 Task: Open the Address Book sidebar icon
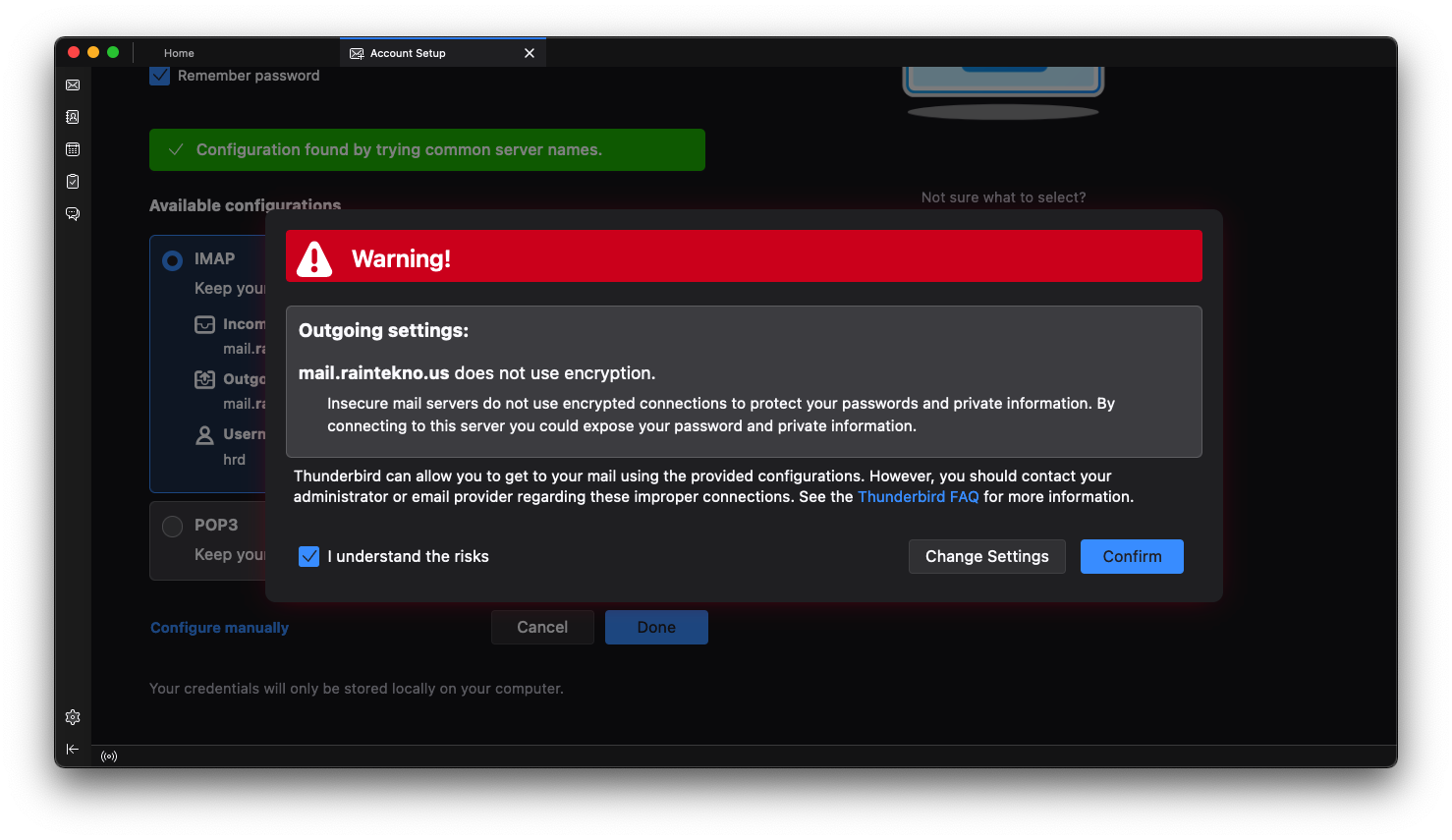tap(73, 117)
